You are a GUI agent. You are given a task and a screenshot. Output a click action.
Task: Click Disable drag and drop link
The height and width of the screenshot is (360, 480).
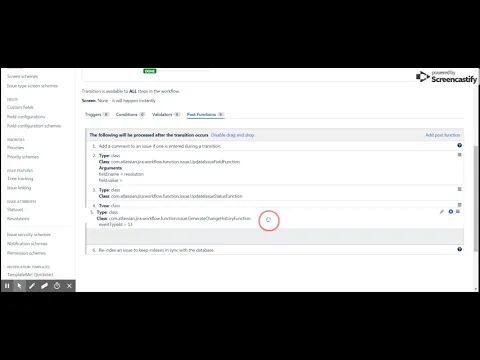[x=233, y=135]
